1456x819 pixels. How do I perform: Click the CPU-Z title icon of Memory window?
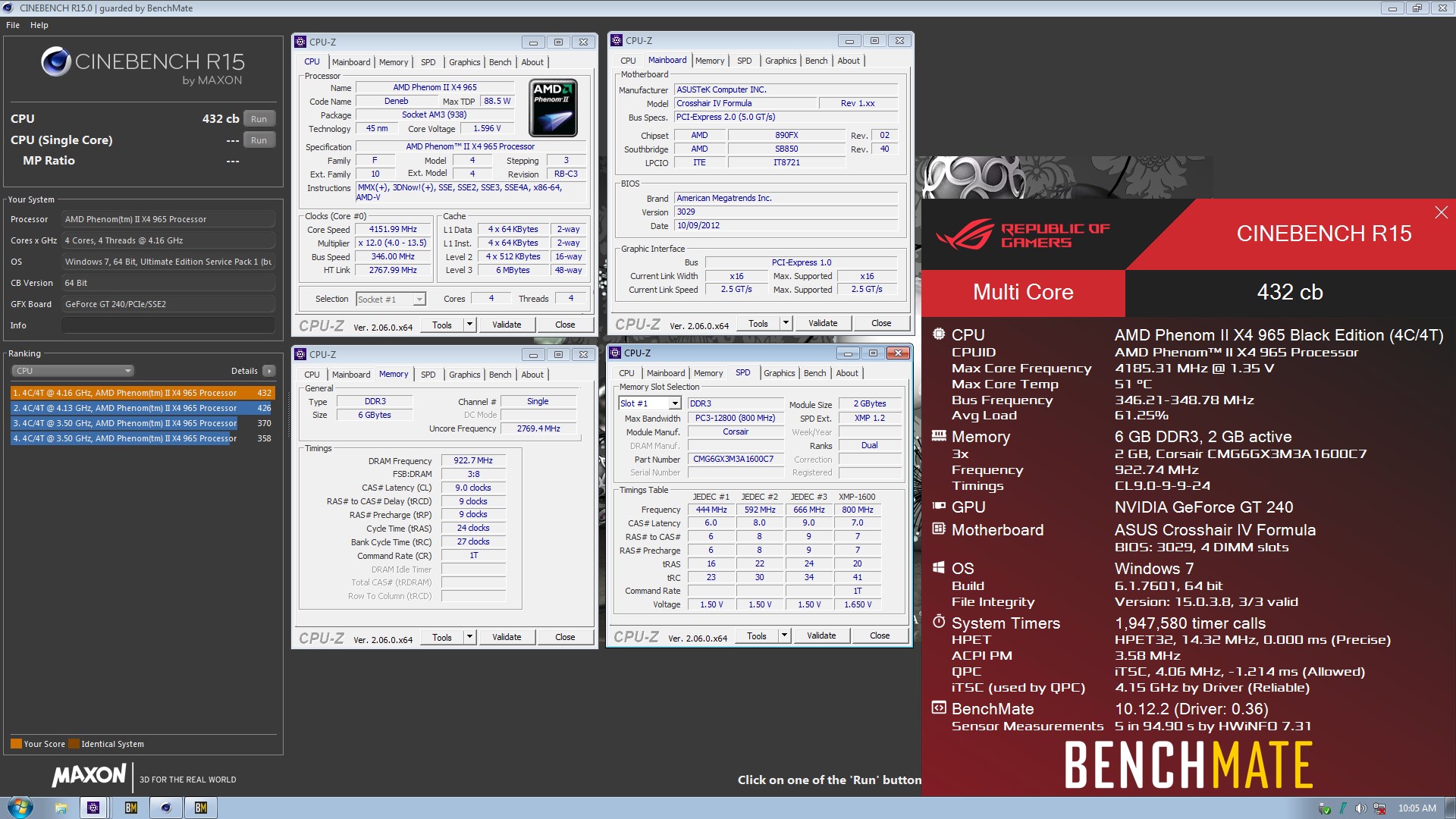pos(300,354)
